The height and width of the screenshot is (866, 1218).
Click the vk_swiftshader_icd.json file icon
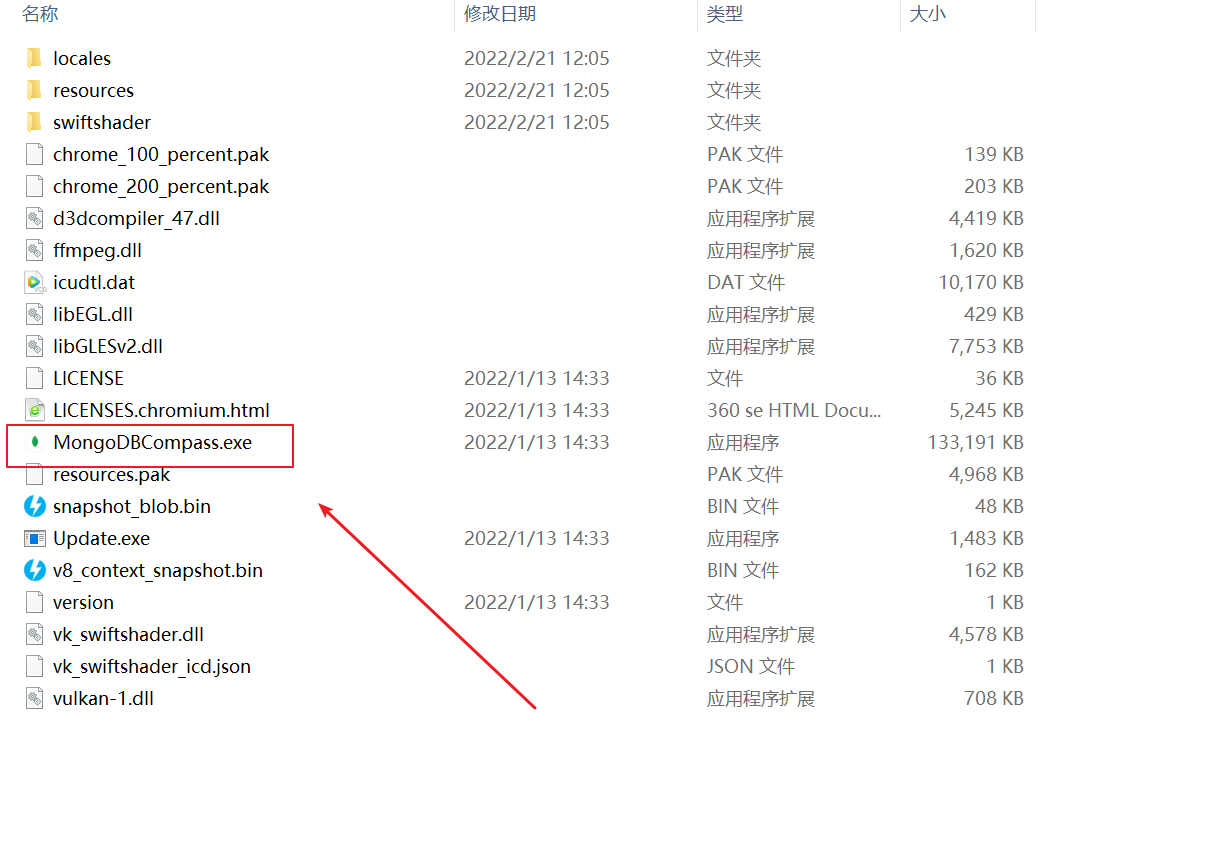(x=35, y=666)
